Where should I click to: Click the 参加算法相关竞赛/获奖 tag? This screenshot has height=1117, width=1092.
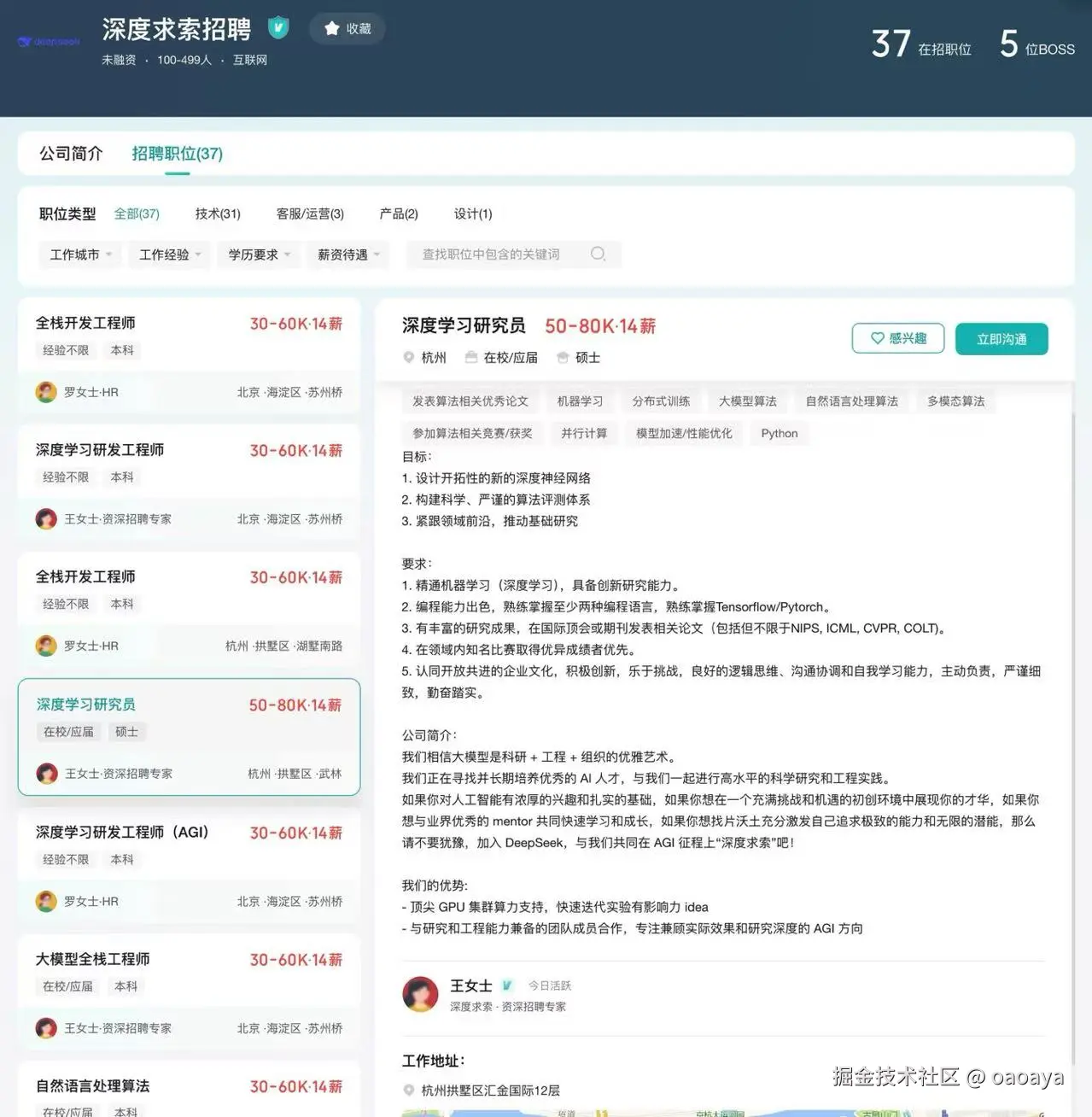click(x=472, y=434)
